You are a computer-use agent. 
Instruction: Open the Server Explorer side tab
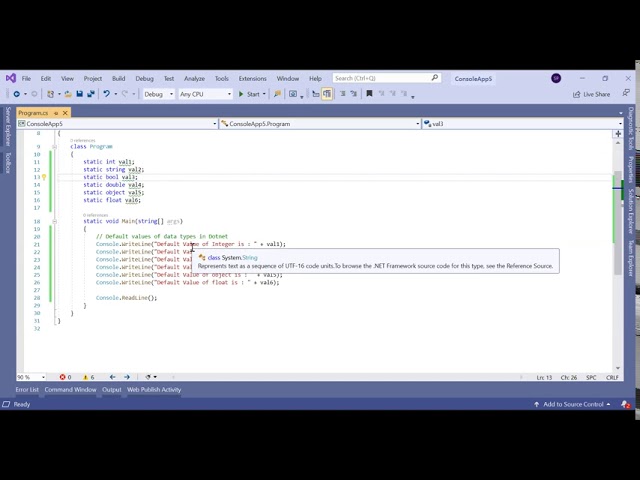pyautogui.click(x=8, y=126)
